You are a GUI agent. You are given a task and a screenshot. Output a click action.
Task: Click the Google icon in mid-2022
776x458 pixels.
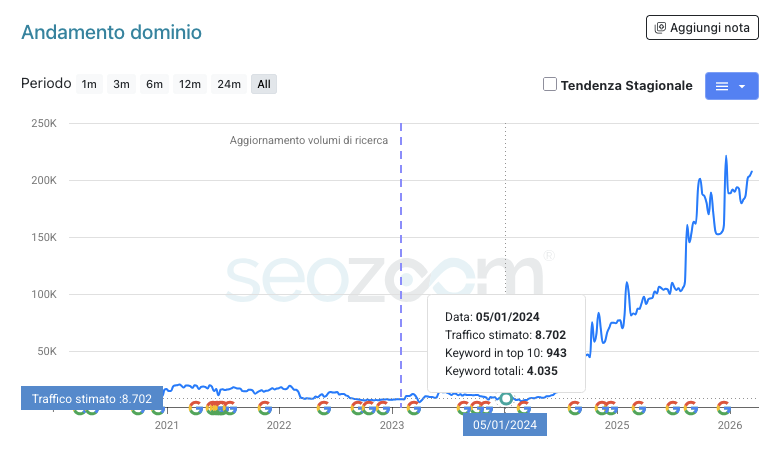[323, 407]
